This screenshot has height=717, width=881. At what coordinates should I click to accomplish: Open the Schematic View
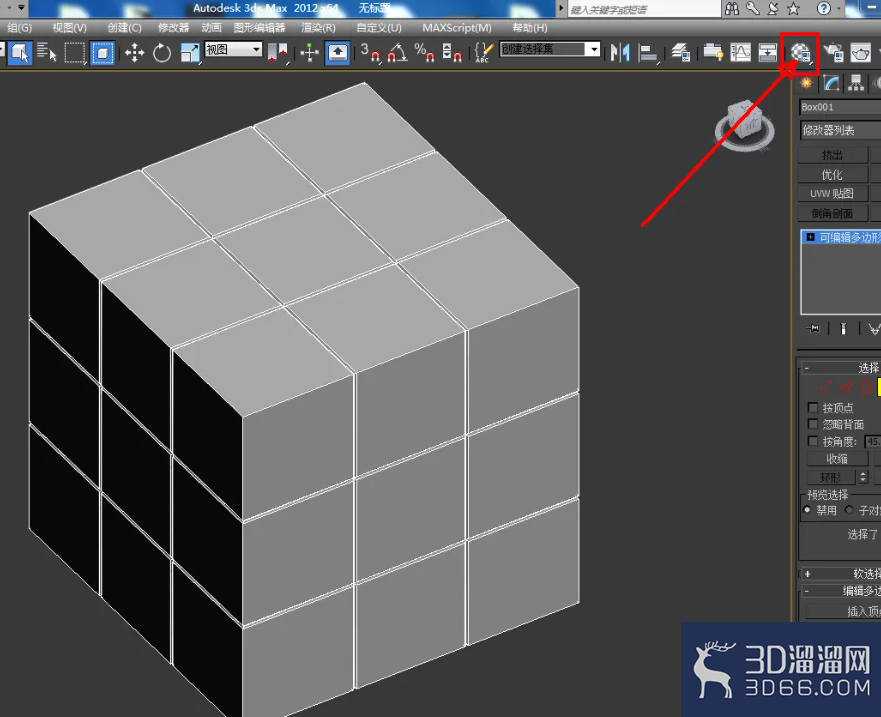tap(768, 53)
